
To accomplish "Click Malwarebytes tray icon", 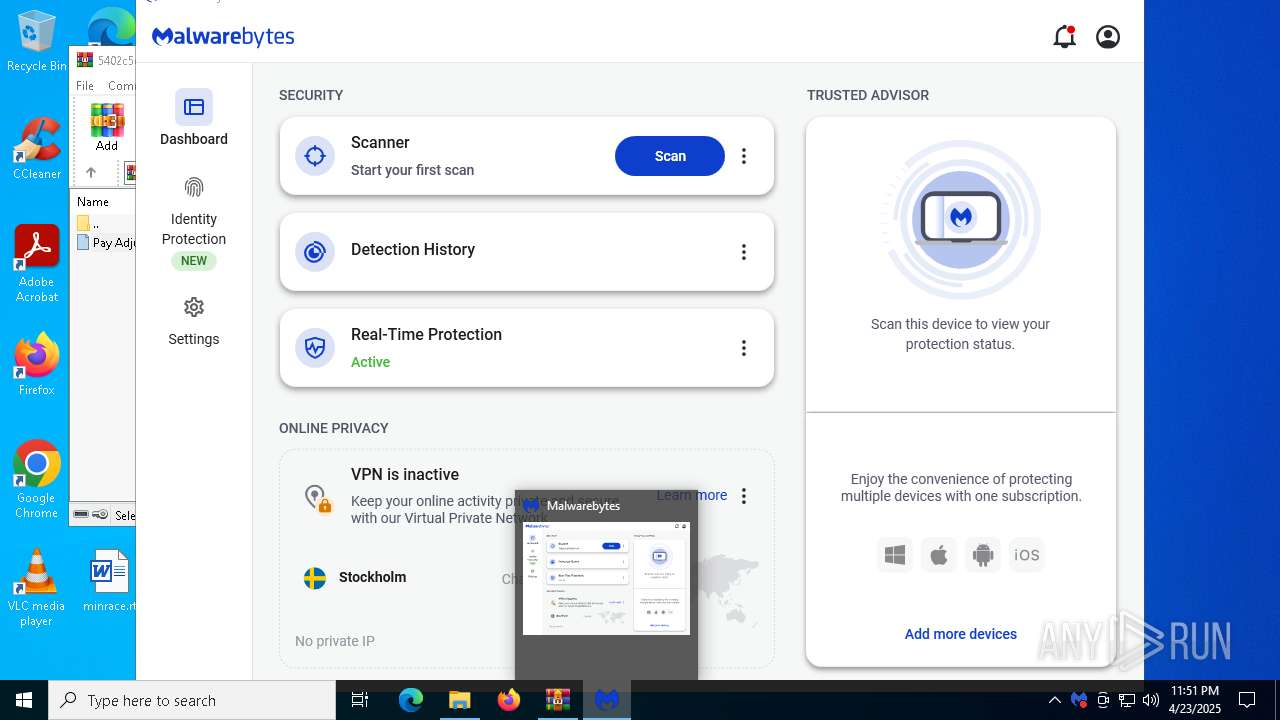I will point(1079,700).
